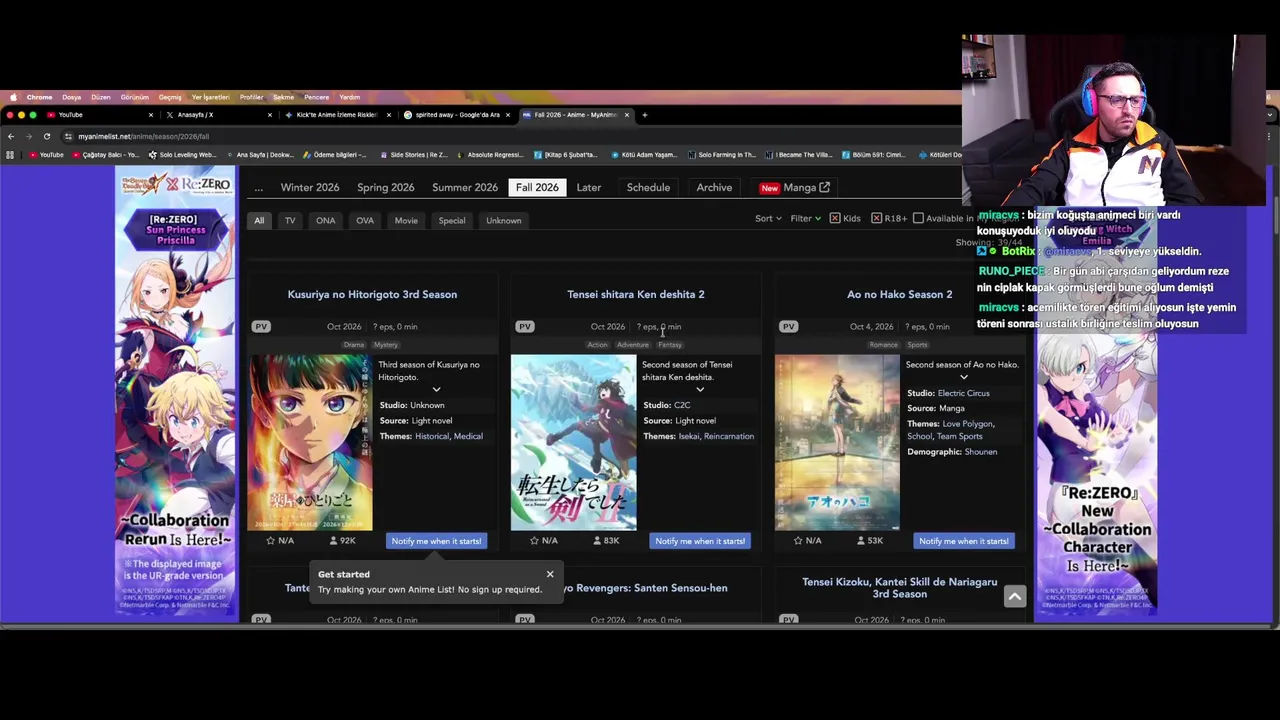Viewport: 1280px width, 720px height.
Task: Notify me when Tensei shitara Ken starts
Action: pos(700,541)
